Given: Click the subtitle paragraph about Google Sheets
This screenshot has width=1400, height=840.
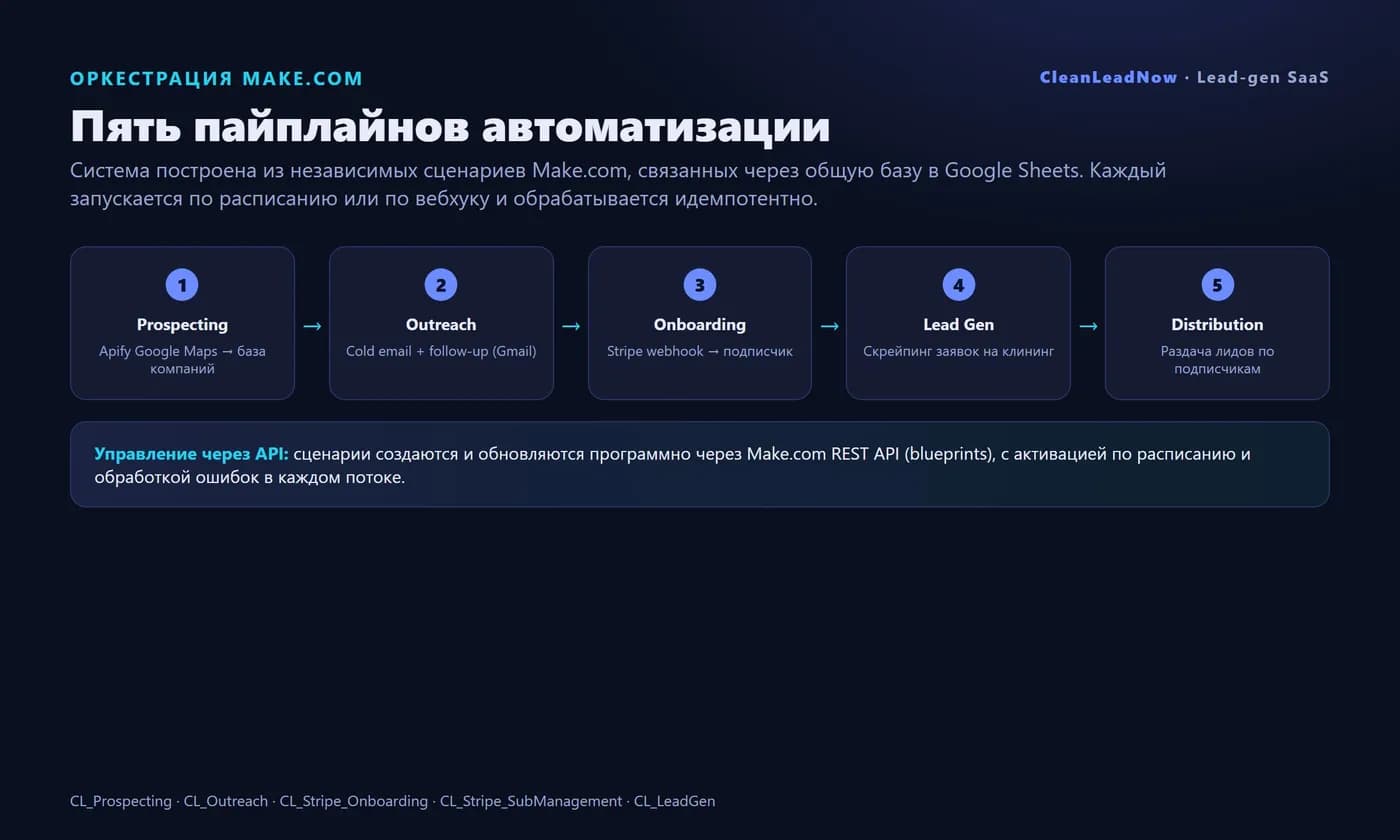Looking at the screenshot, I should pos(618,184).
